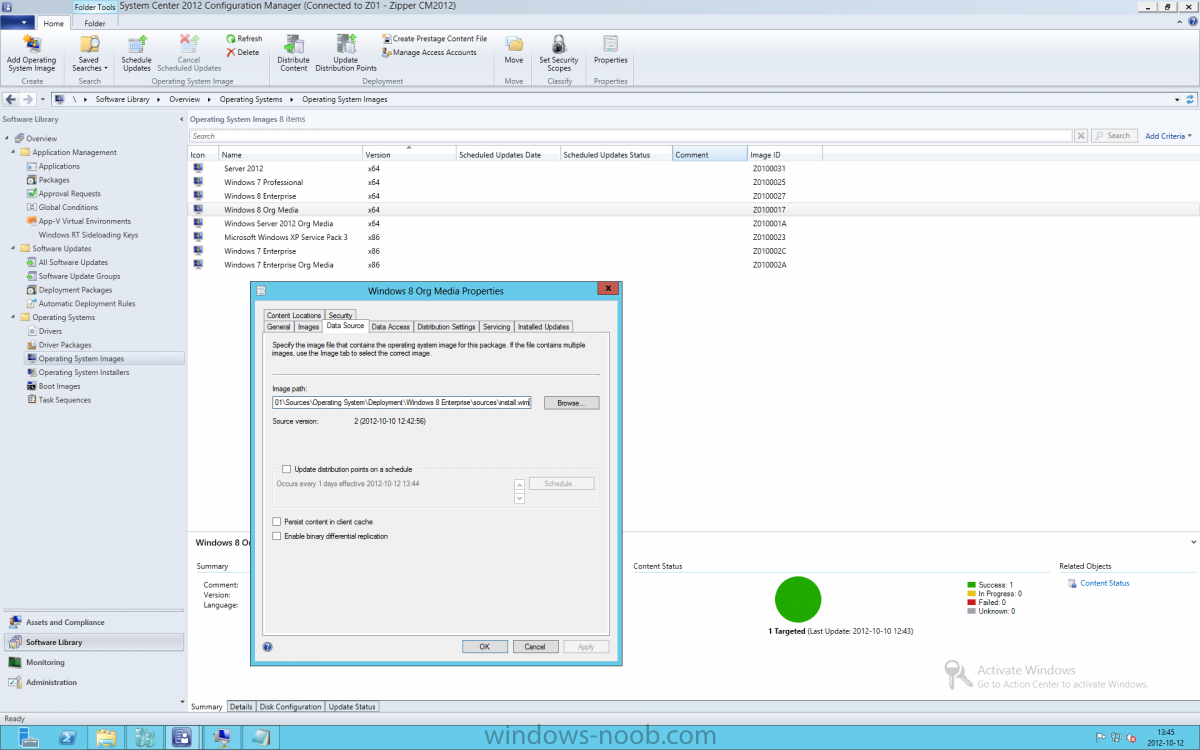Click Schedule Updates ribbon icon
The width and height of the screenshot is (1200, 750).
tap(137, 53)
